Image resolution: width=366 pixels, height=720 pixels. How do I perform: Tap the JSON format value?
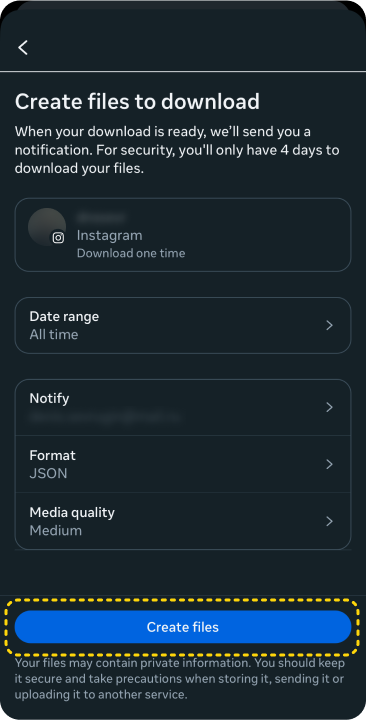pos(48,473)
